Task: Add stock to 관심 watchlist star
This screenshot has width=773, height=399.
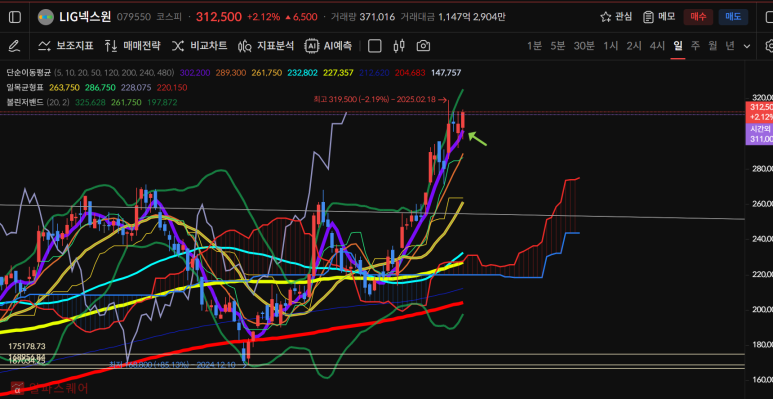Action: coord(616,17)
